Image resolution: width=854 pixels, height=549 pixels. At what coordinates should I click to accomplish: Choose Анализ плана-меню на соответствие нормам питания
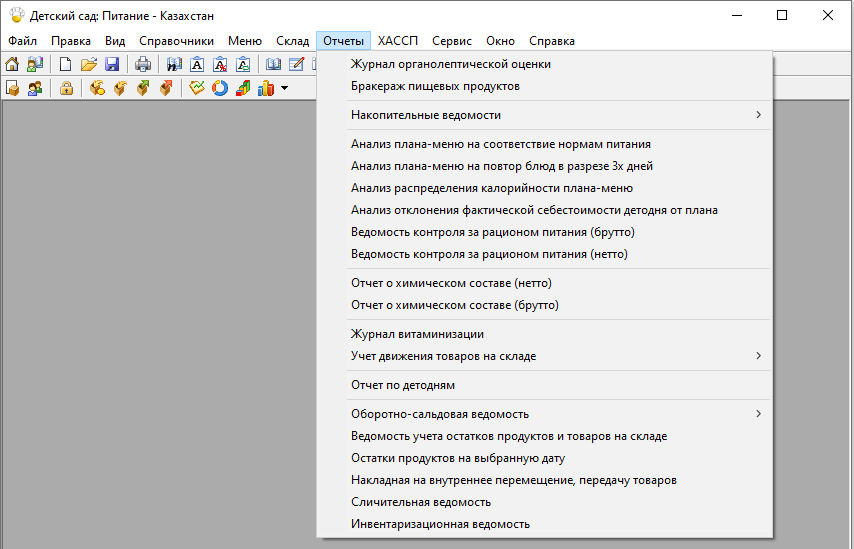click(545, 144)
